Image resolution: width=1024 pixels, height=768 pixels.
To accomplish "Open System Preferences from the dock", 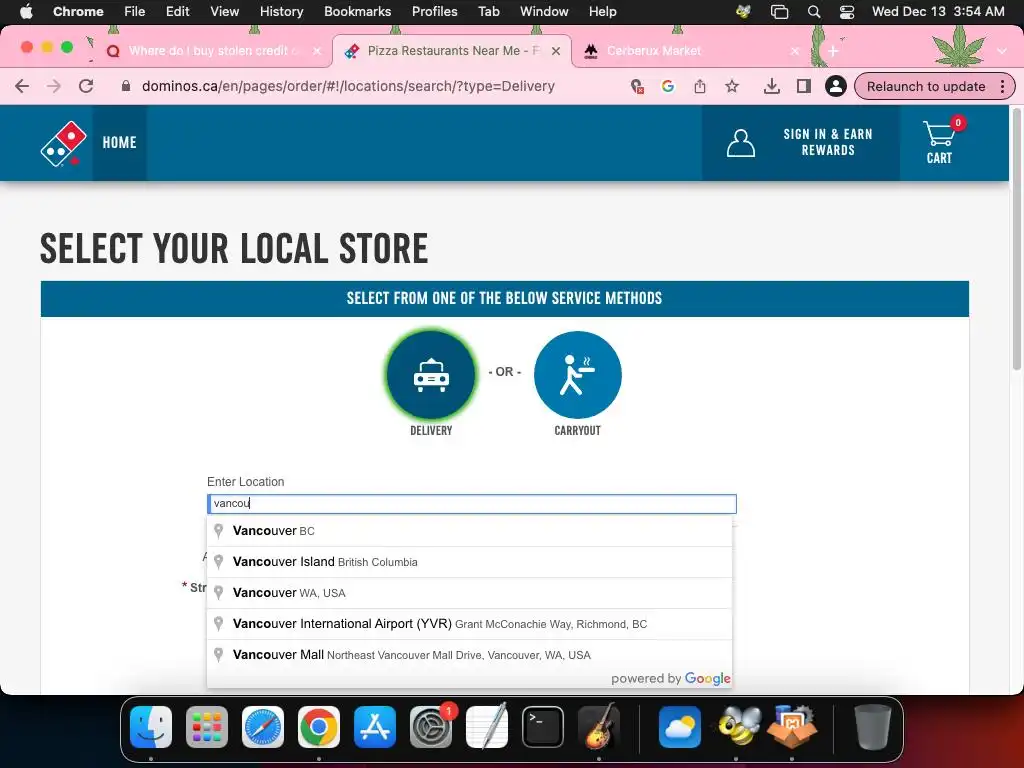I will (x=431, y=727).
